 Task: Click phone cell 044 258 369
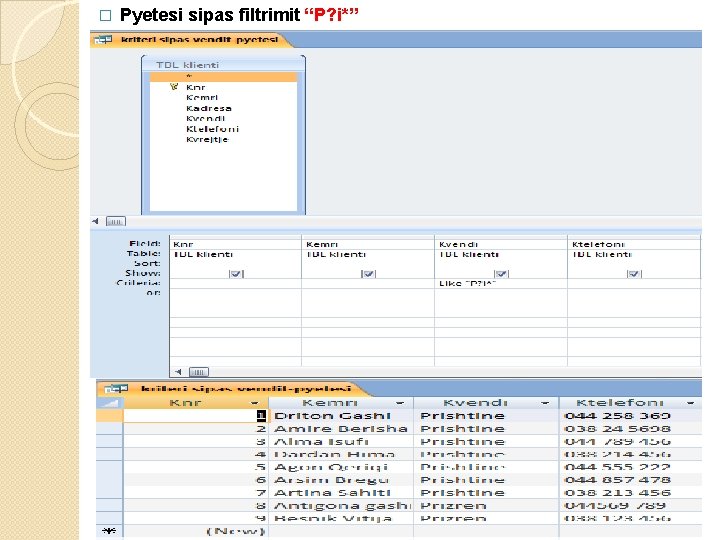630,416
